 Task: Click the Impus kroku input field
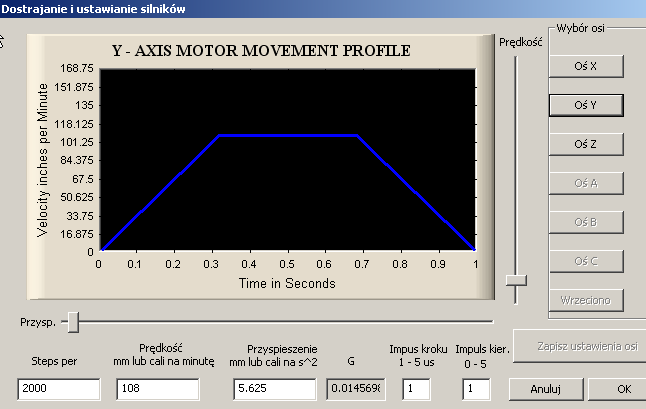417,389
